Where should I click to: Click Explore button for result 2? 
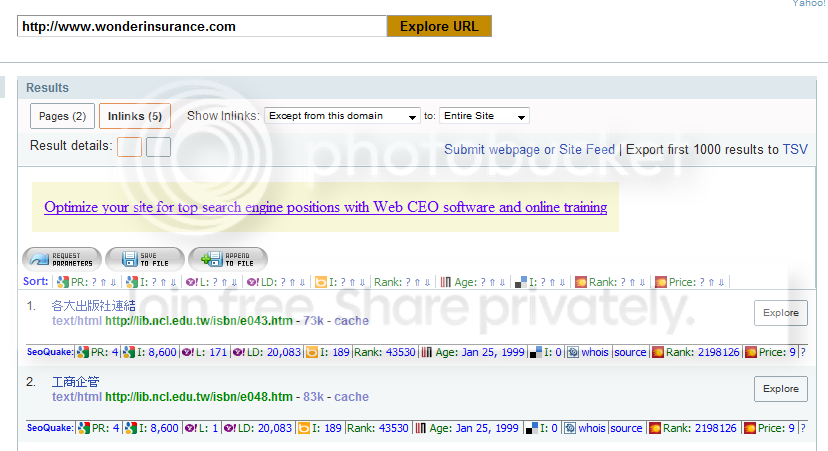pos(780,389)
